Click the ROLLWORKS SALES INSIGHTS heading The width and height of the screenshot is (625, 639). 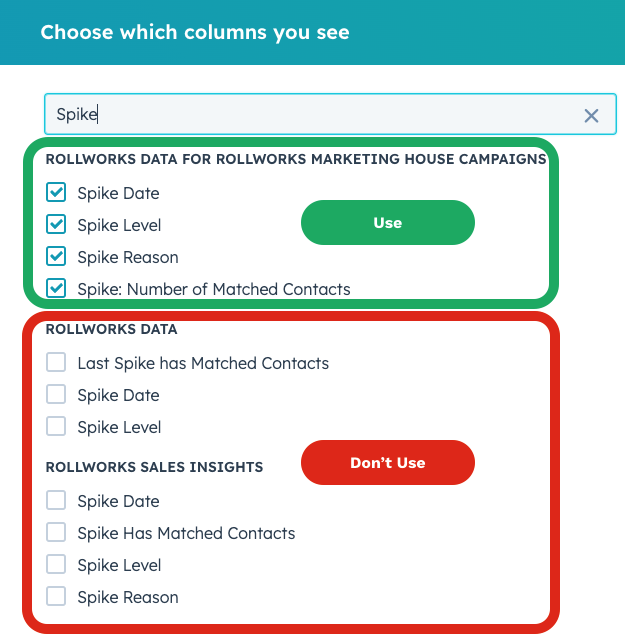(154, 467)
